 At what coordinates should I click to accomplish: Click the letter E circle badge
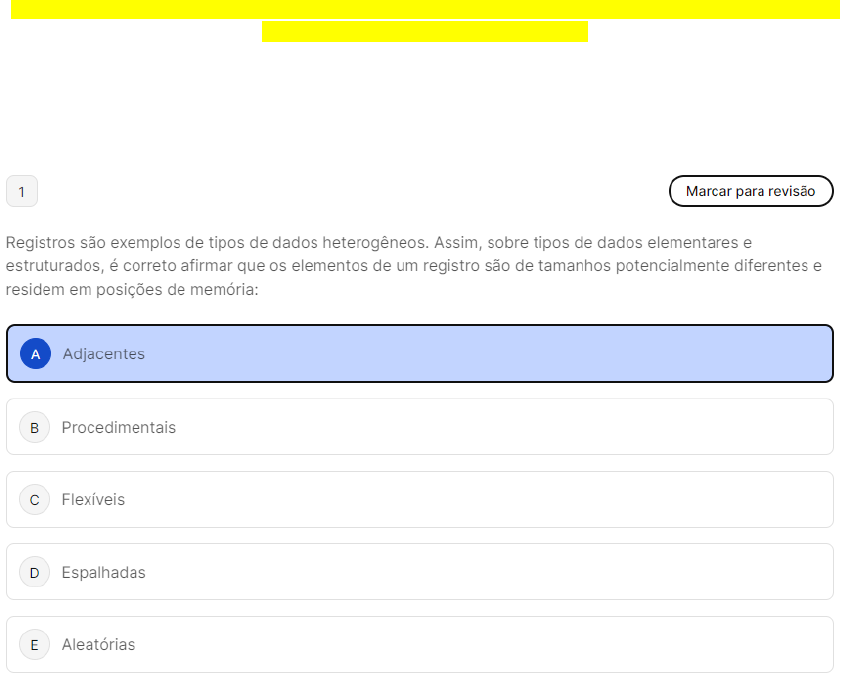34,645
